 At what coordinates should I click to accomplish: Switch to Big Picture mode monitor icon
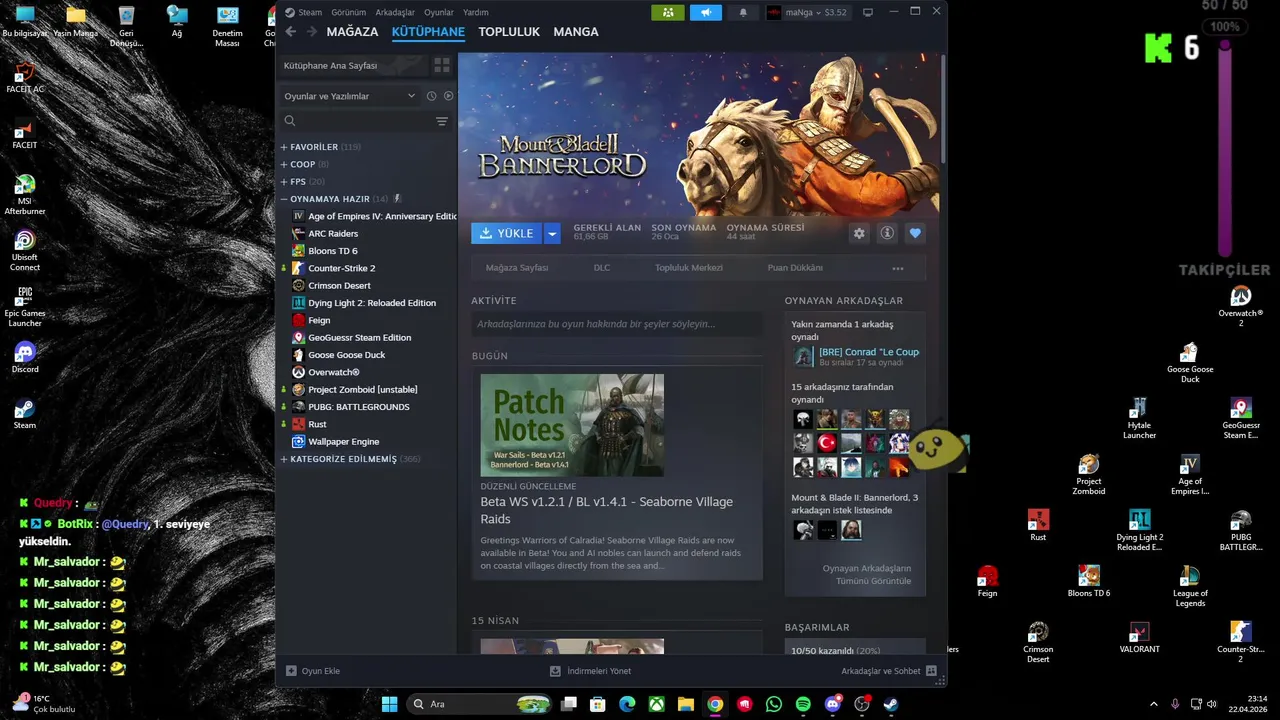867,12
